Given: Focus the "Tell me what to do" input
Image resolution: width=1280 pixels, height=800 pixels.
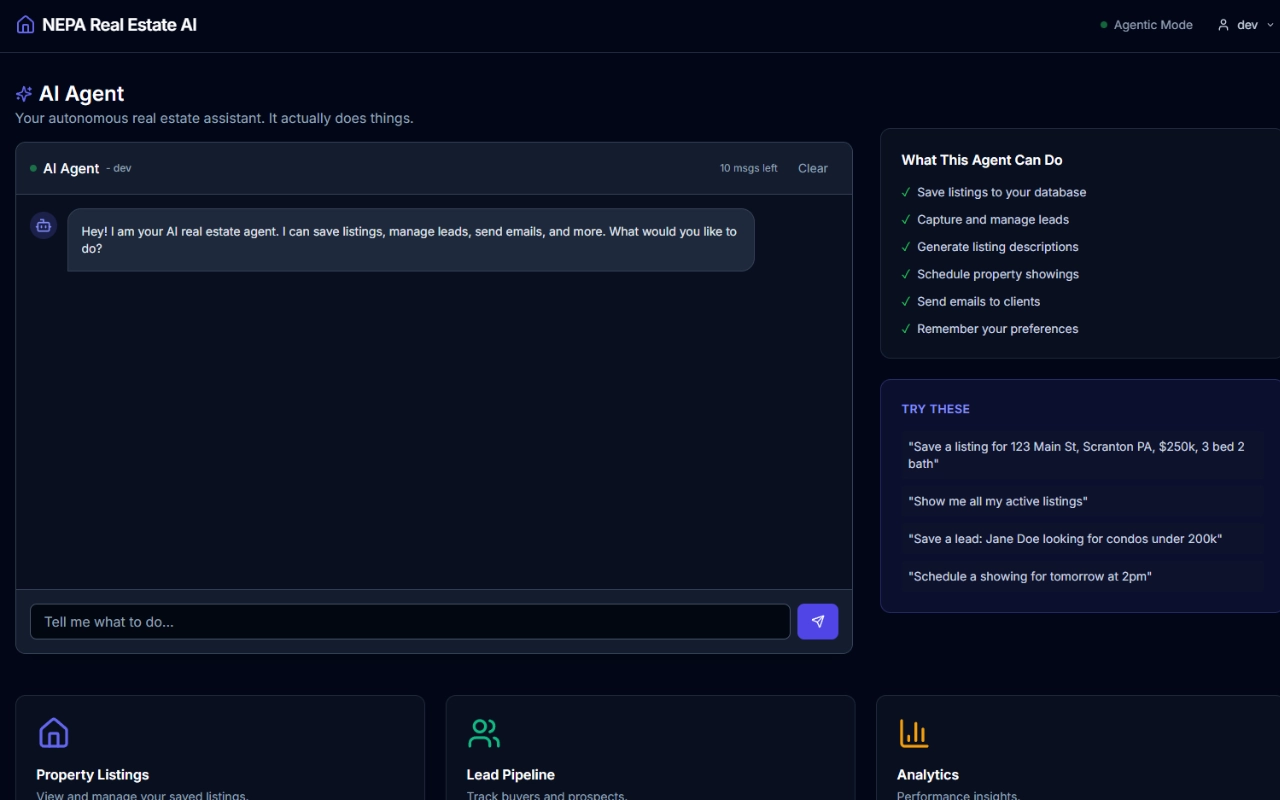Looking at the screenshot, I should (x=410, y=621).
